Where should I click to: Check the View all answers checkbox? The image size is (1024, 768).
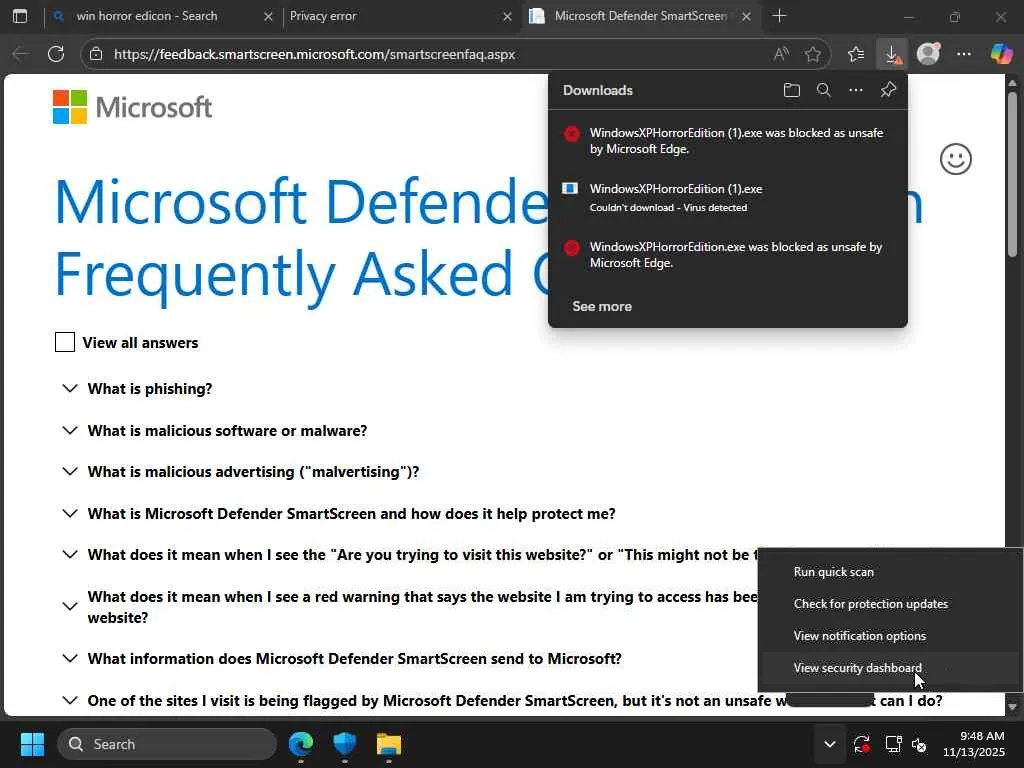click(65, 342)
